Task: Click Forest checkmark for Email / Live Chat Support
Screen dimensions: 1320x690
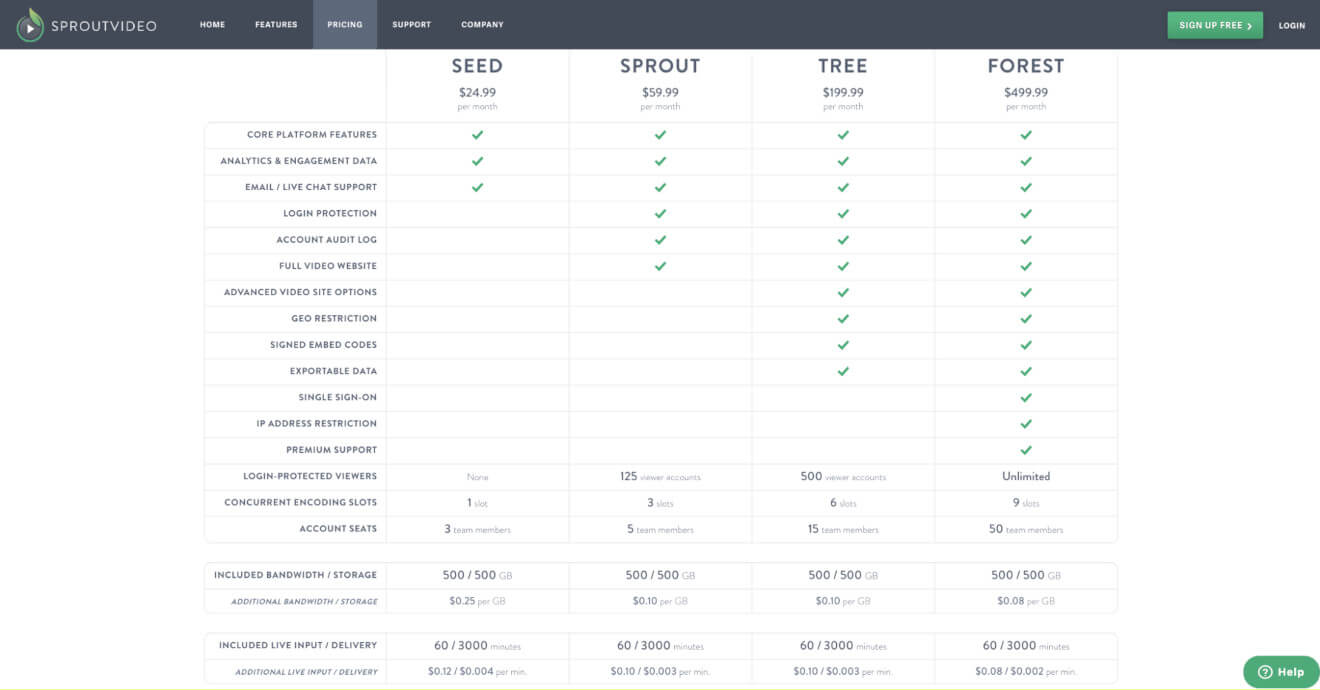Action: (x=1026, y=187)
